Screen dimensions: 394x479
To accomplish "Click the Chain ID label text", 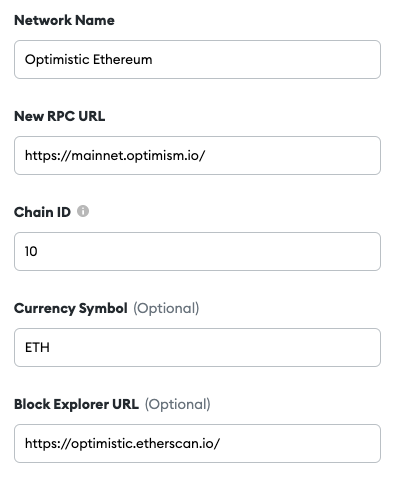I will [42, 212].
